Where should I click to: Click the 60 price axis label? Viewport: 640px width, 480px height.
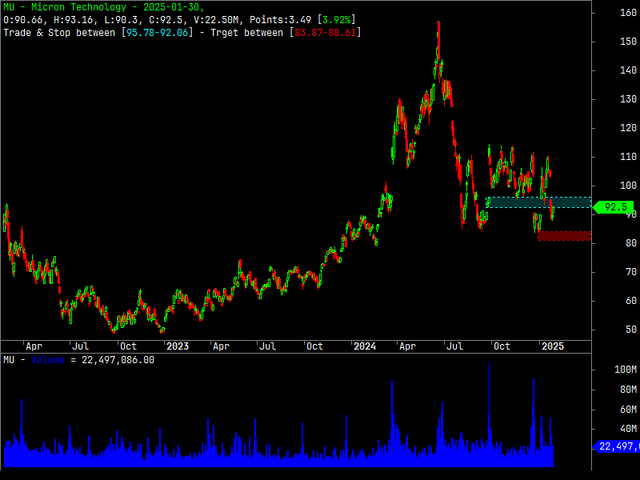coord(631,301)
